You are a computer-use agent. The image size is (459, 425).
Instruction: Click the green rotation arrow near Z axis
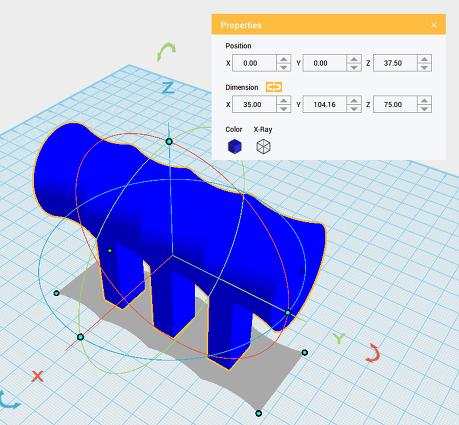click(166, 52)
